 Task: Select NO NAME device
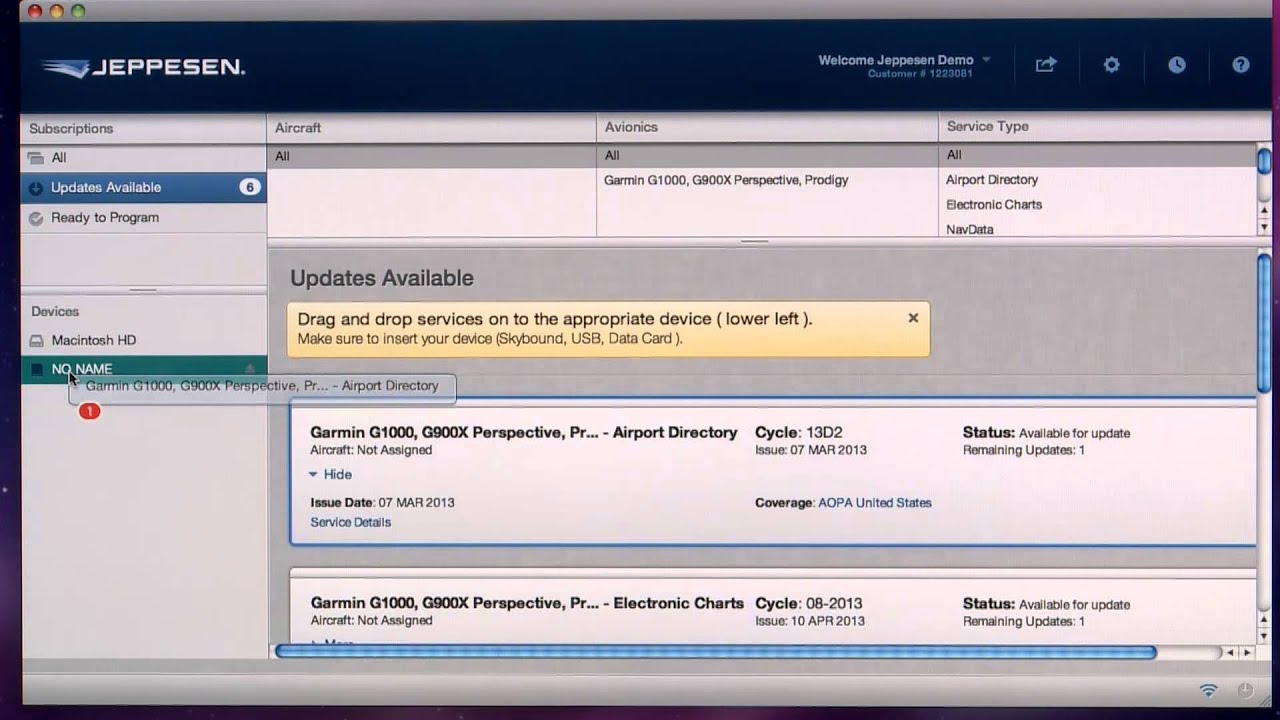pos(143,370)
